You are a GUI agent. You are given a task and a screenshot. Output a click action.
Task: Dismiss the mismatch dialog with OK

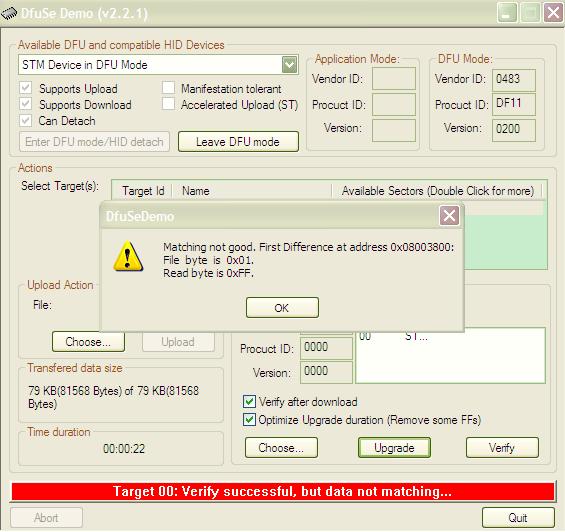click(x=282, y=307)
